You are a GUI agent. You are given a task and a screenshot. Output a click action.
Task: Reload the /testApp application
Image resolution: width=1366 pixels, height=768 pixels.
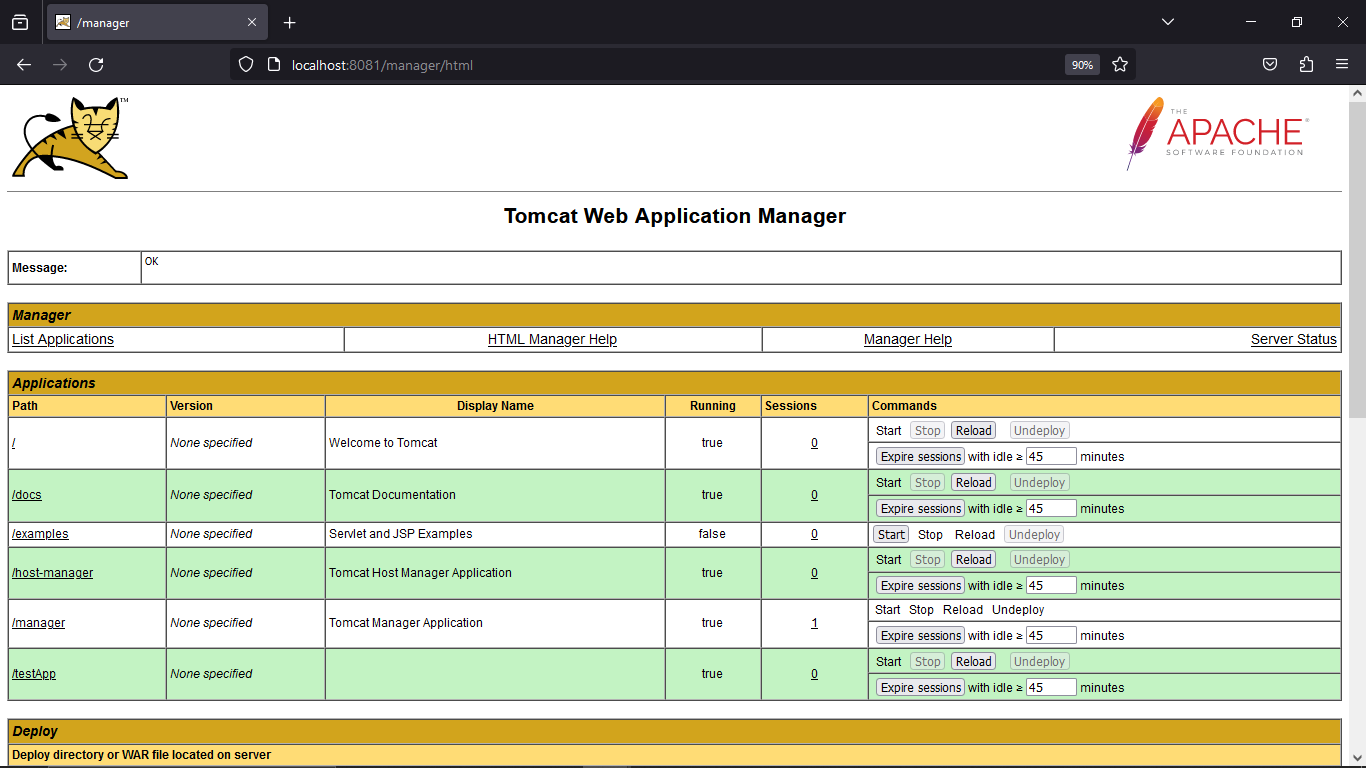974,662
